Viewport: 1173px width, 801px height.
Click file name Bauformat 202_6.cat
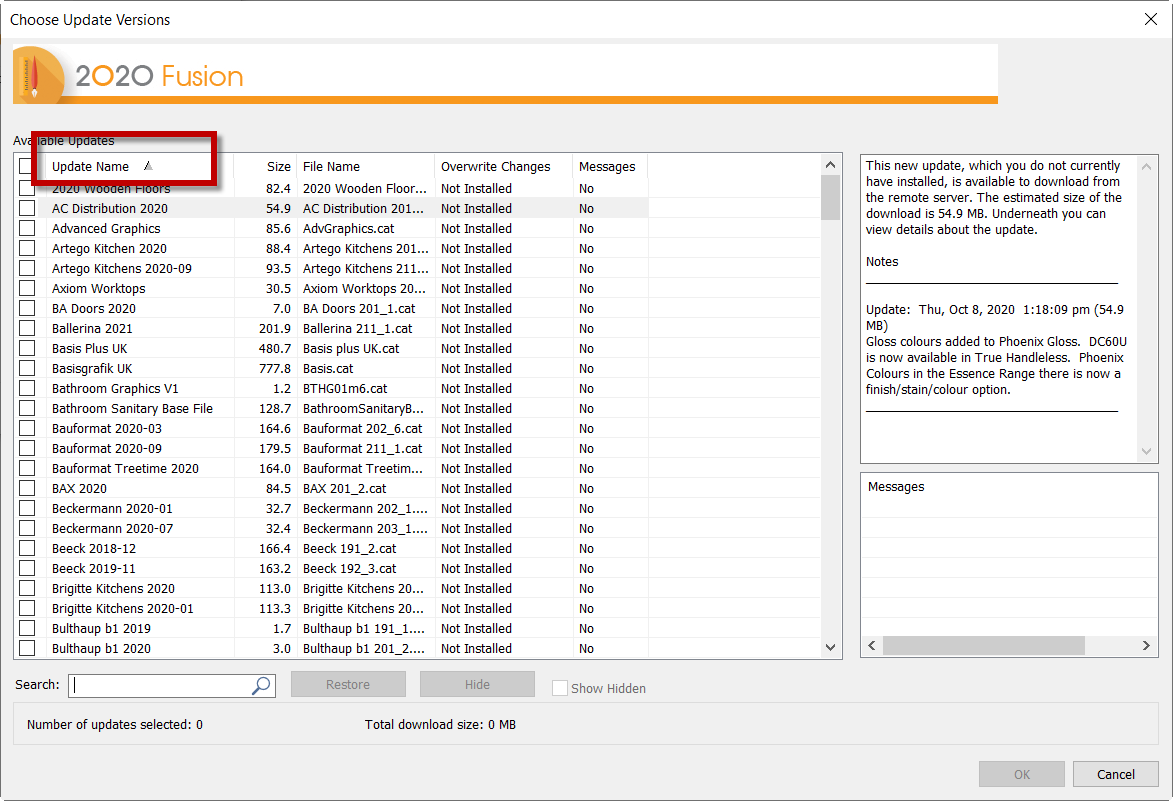pos(362,429)
